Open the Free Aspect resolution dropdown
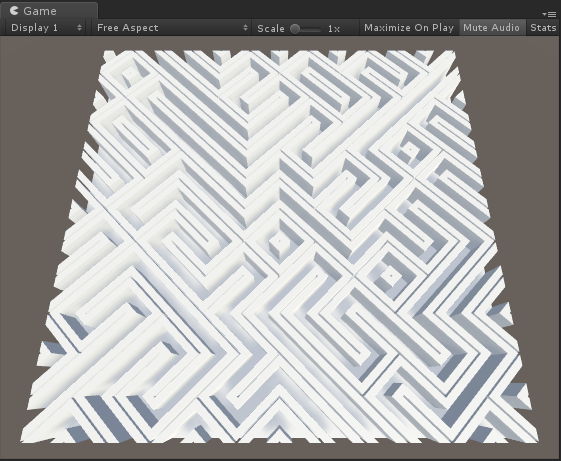561x461 pixels. point(171,28)
